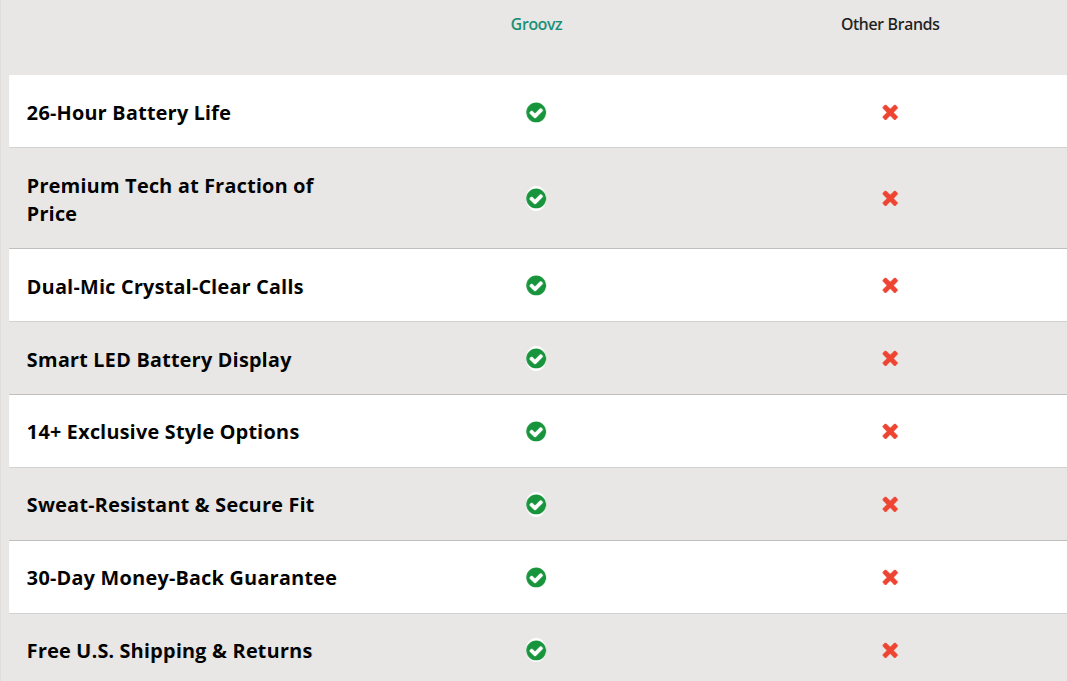1067x681 pixels.
Task: Click the checkmark for Smart LED Battery Display
Action: (536, 358)
